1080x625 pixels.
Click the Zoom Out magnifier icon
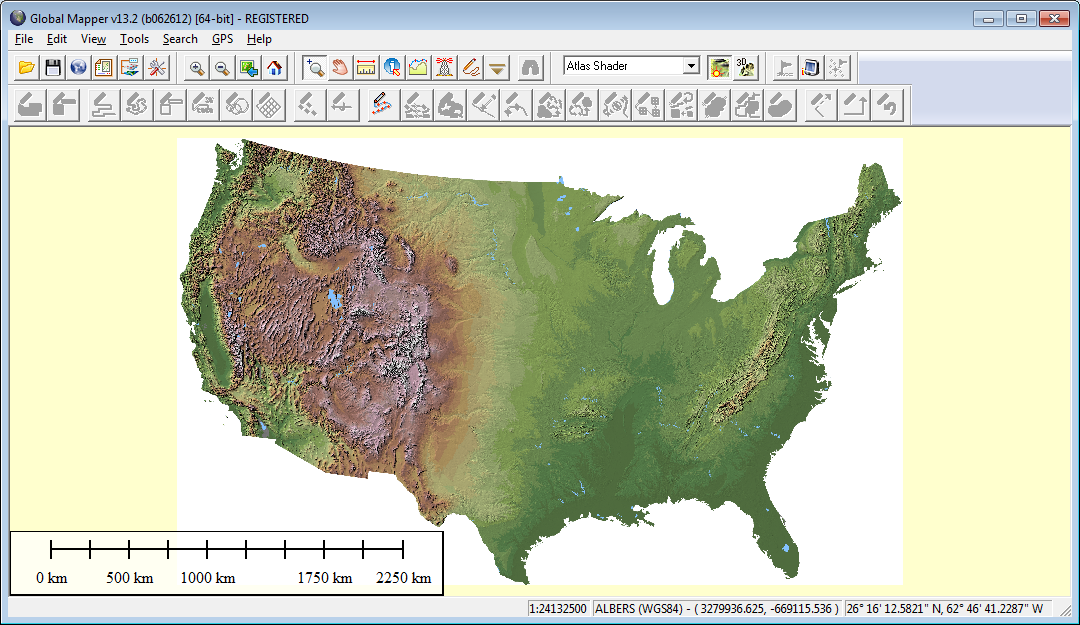[222, 68]
